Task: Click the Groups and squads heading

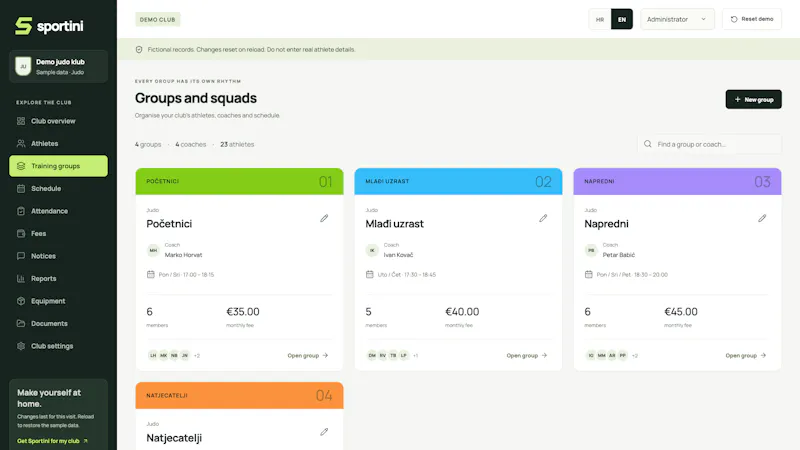Action: point(196,98)
